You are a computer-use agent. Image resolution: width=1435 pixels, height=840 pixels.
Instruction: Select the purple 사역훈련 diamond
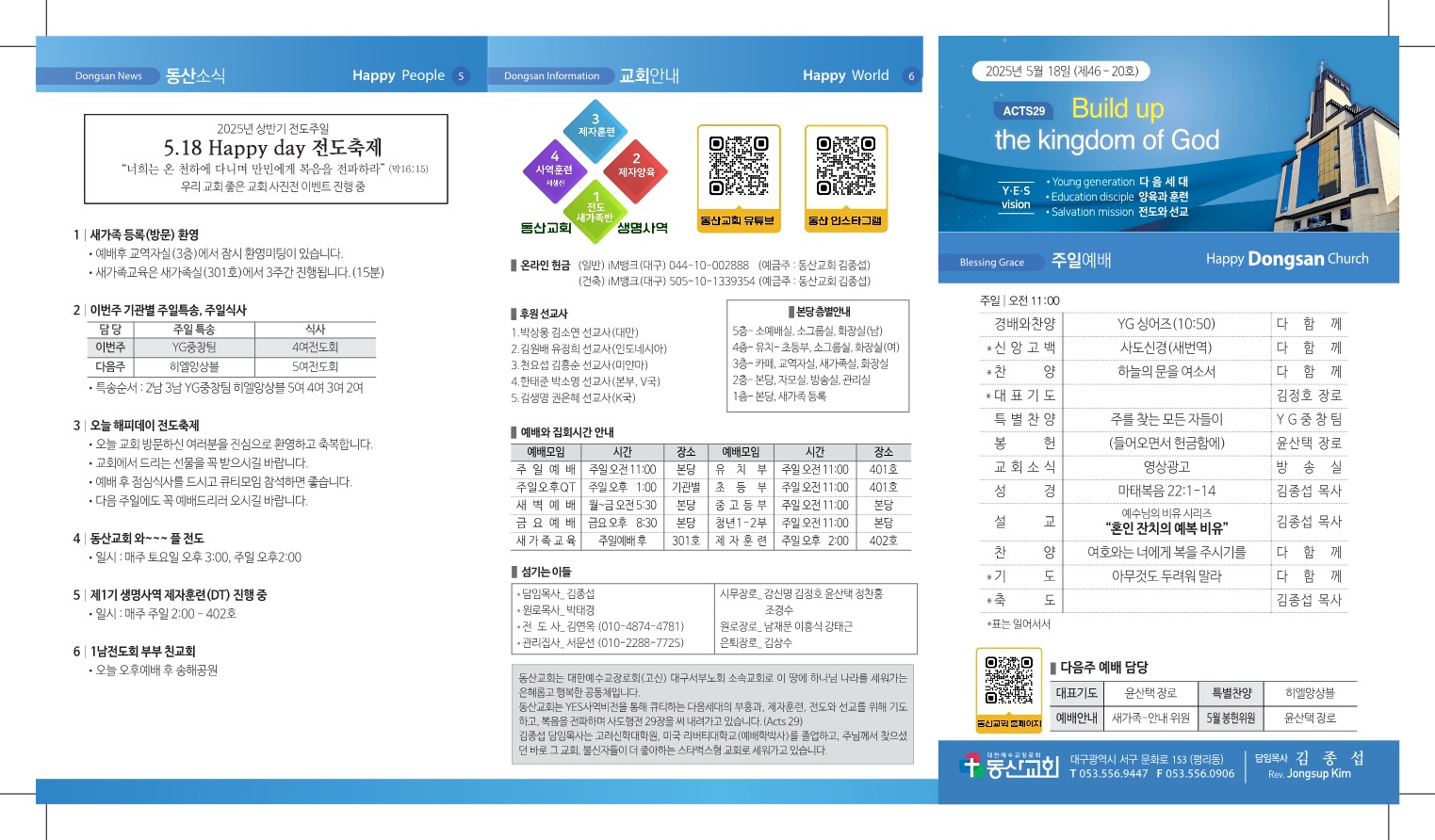coord(554,169)
